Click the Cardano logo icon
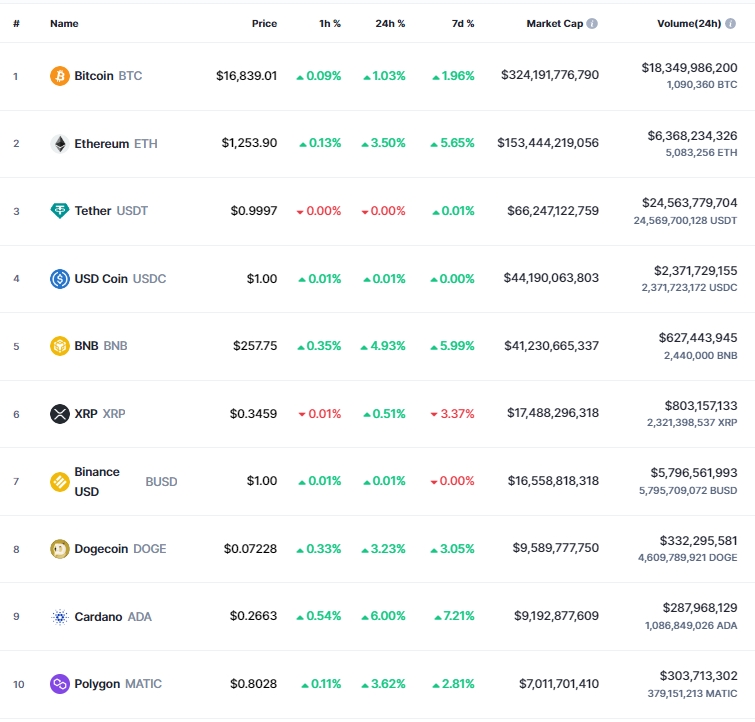 (60, 617)
